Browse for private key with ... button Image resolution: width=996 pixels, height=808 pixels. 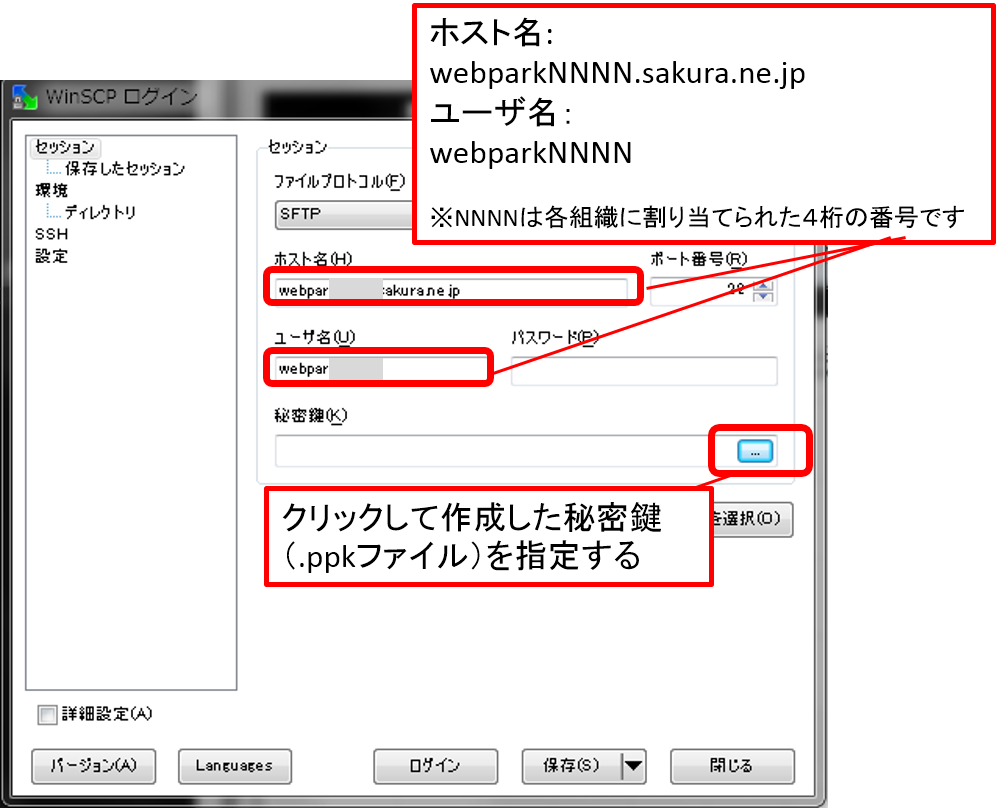pyautogui.click(x=755, y=451)
